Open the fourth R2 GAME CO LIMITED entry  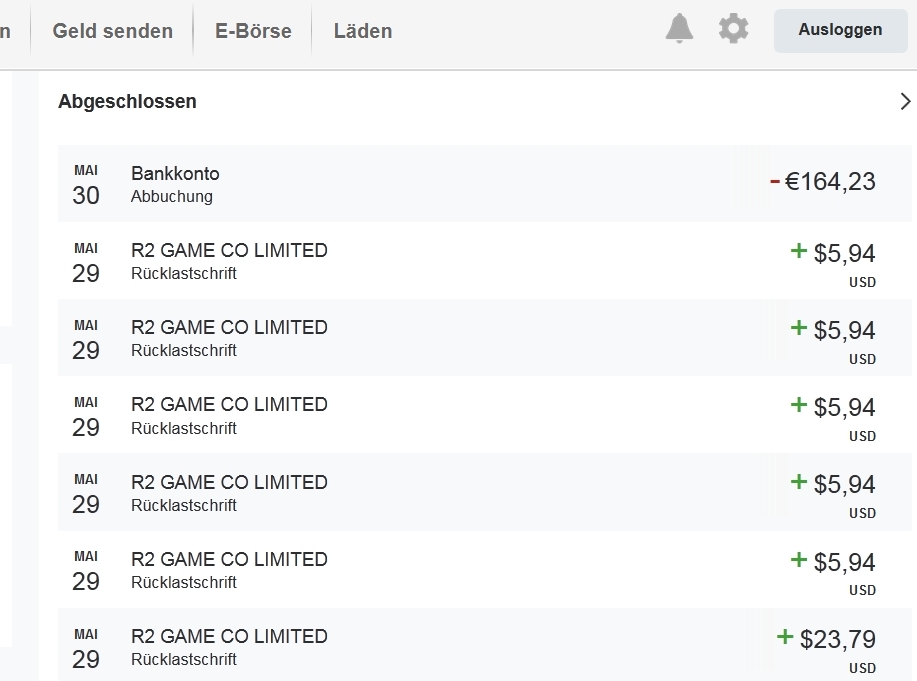pyautogui.click(x=229, y=482)
